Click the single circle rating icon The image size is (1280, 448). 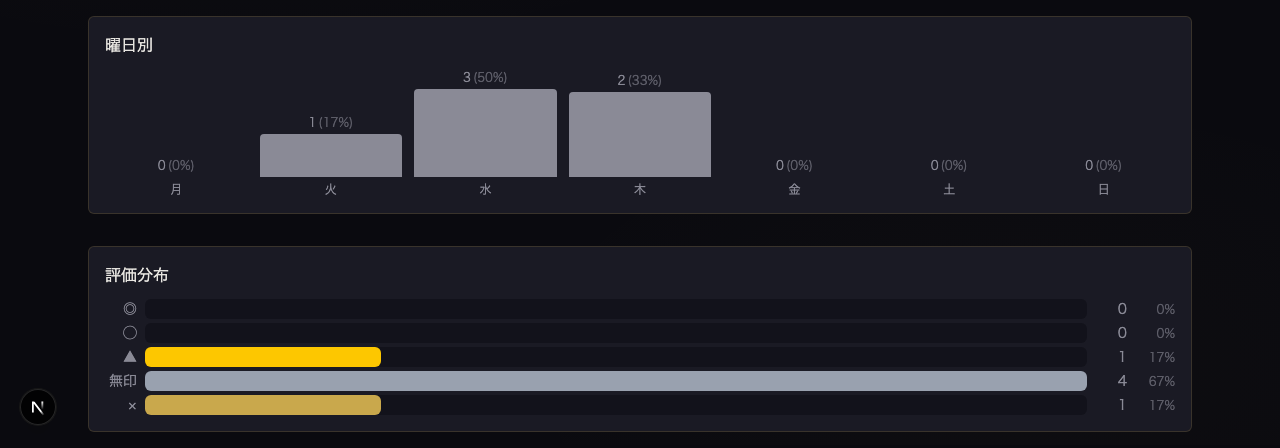[x=130, y=333]
